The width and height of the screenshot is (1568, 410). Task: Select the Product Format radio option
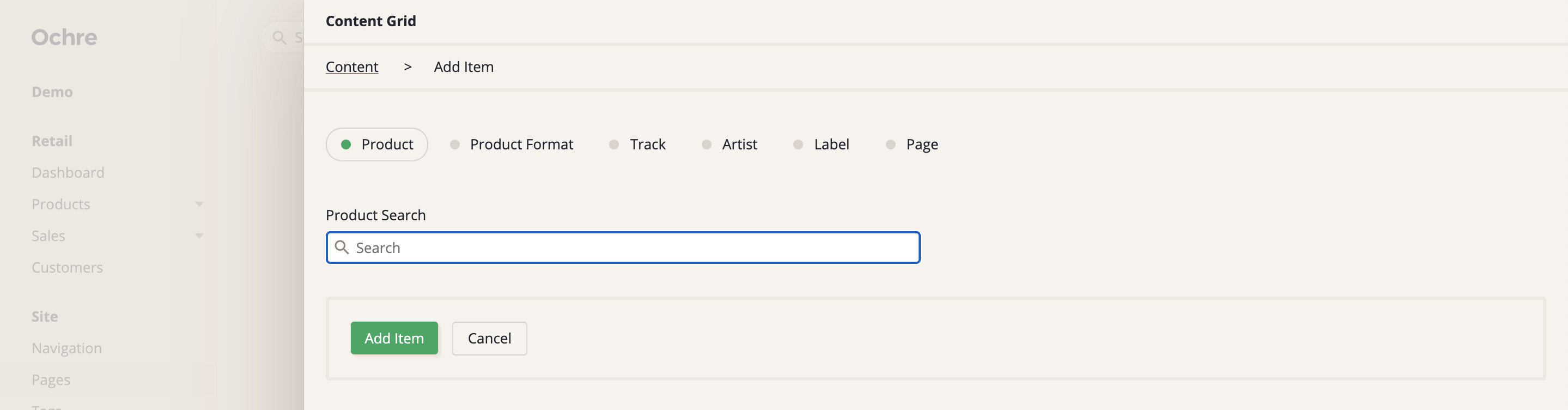click(512, 144)
